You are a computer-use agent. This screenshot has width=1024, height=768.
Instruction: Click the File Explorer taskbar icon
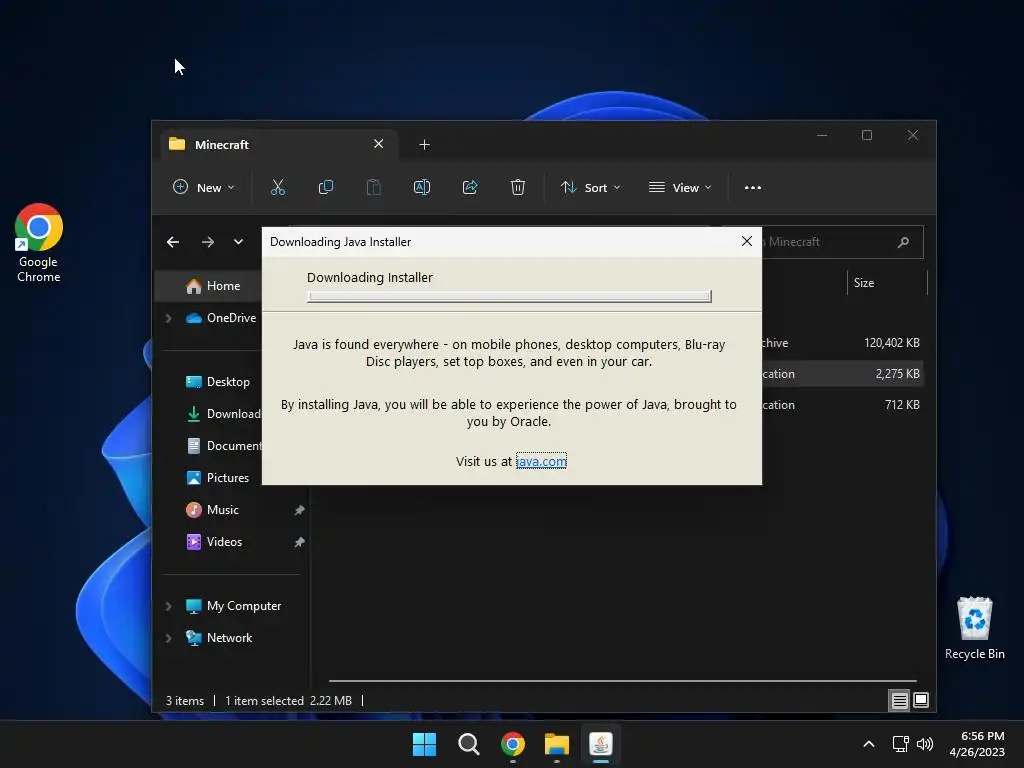coord(557,744)
